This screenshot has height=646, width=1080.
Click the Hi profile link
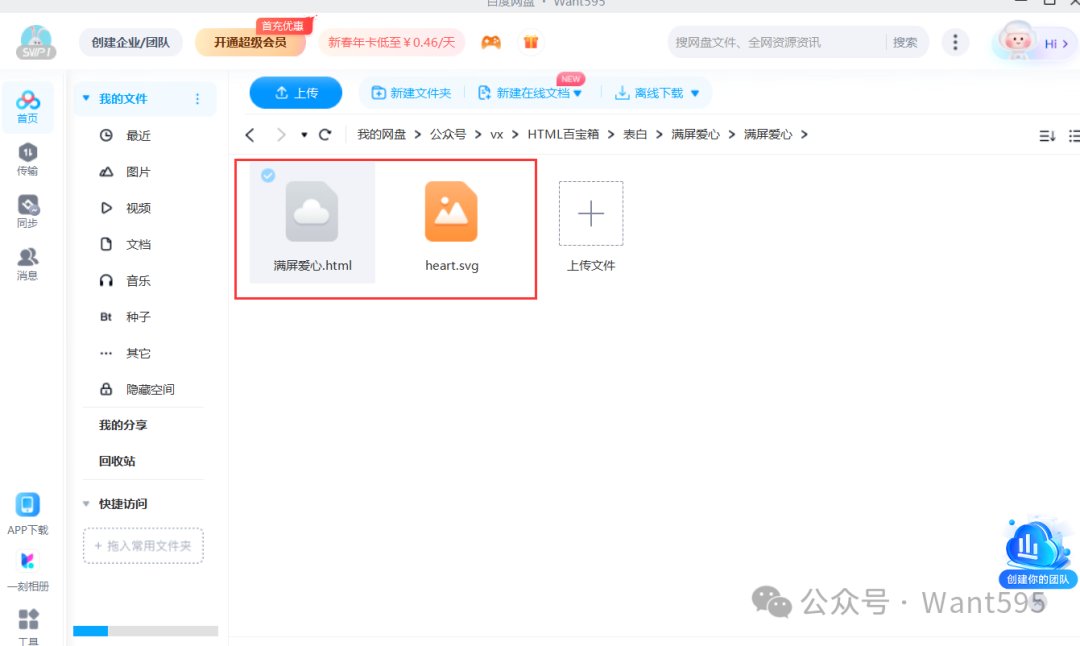point(1056,43)
